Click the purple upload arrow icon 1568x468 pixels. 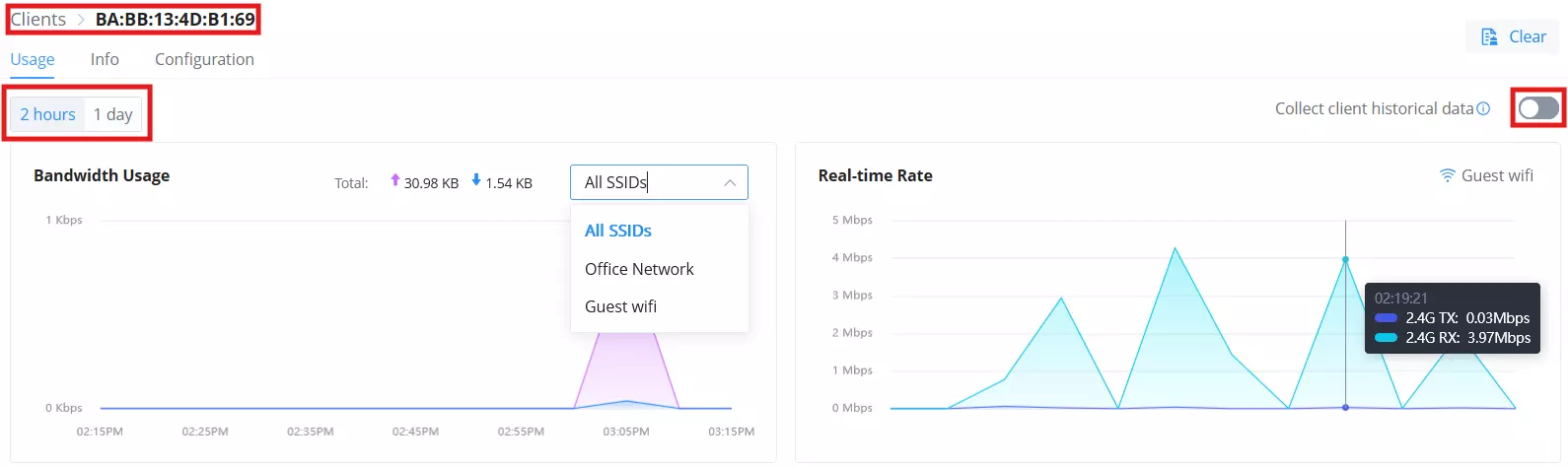(395, 180)
